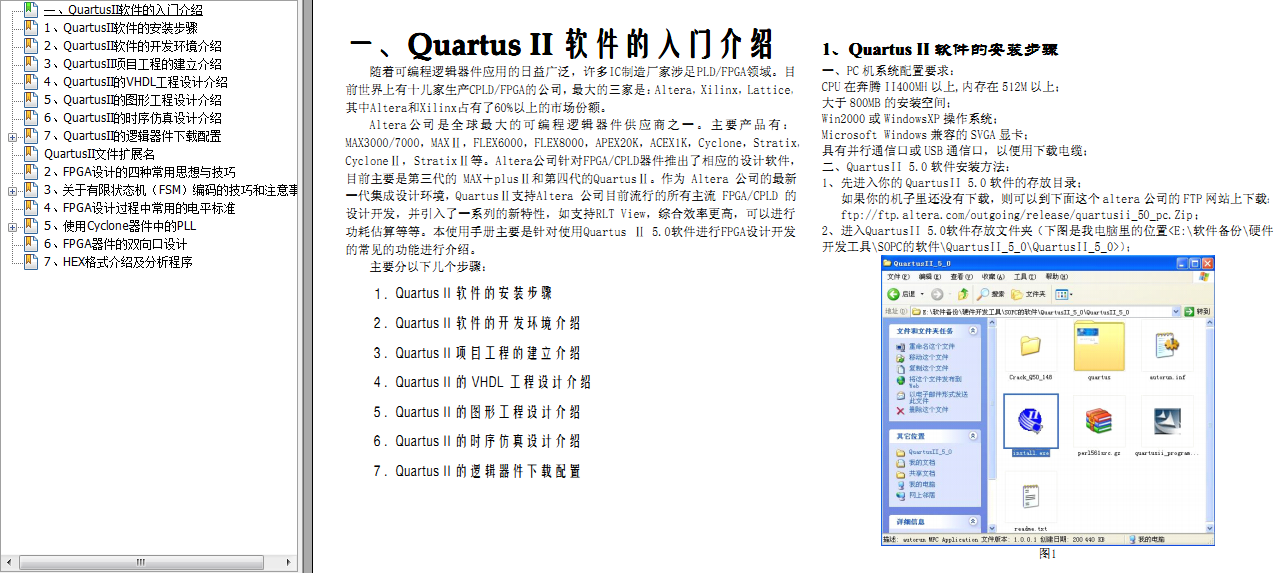Click bookmark icon beside 4、FPGA设计过程中常用的电平标准
Image resolution: width=1286 pixels, height=573 pixels.
coord(31,208)
